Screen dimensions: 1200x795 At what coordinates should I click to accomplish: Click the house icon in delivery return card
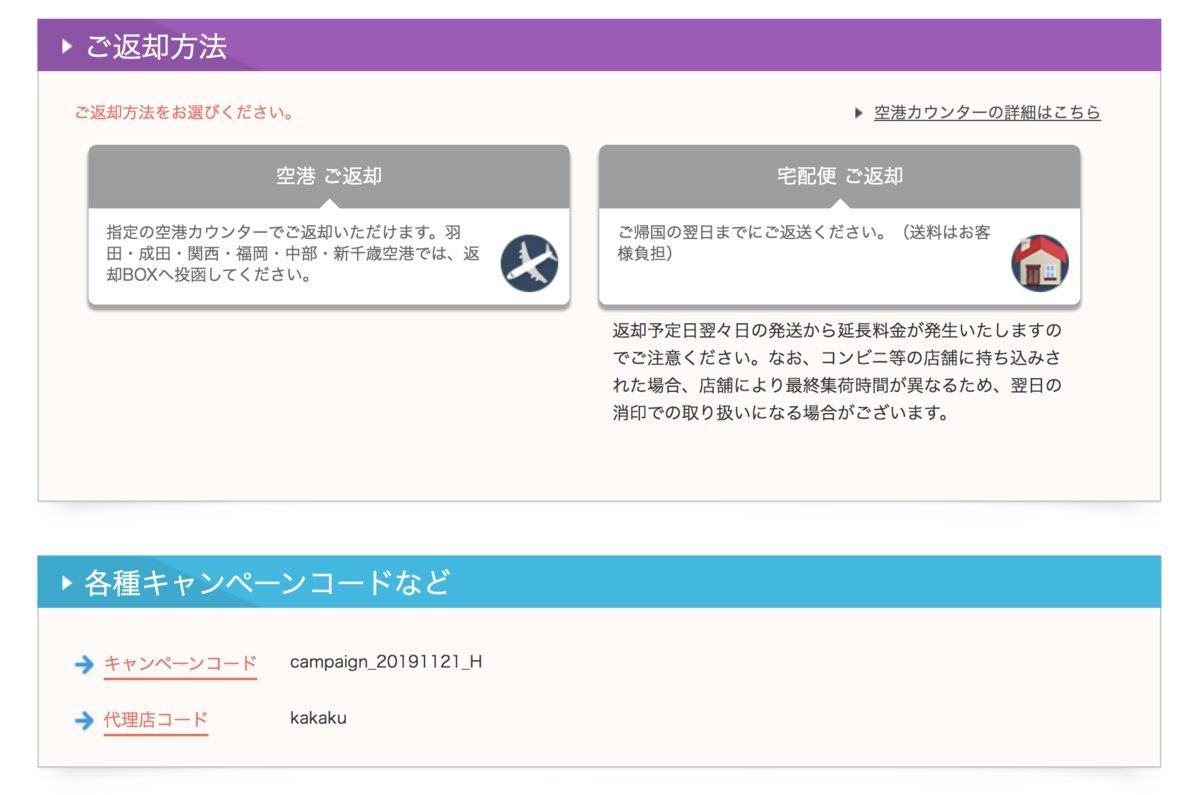(1040, 263)
